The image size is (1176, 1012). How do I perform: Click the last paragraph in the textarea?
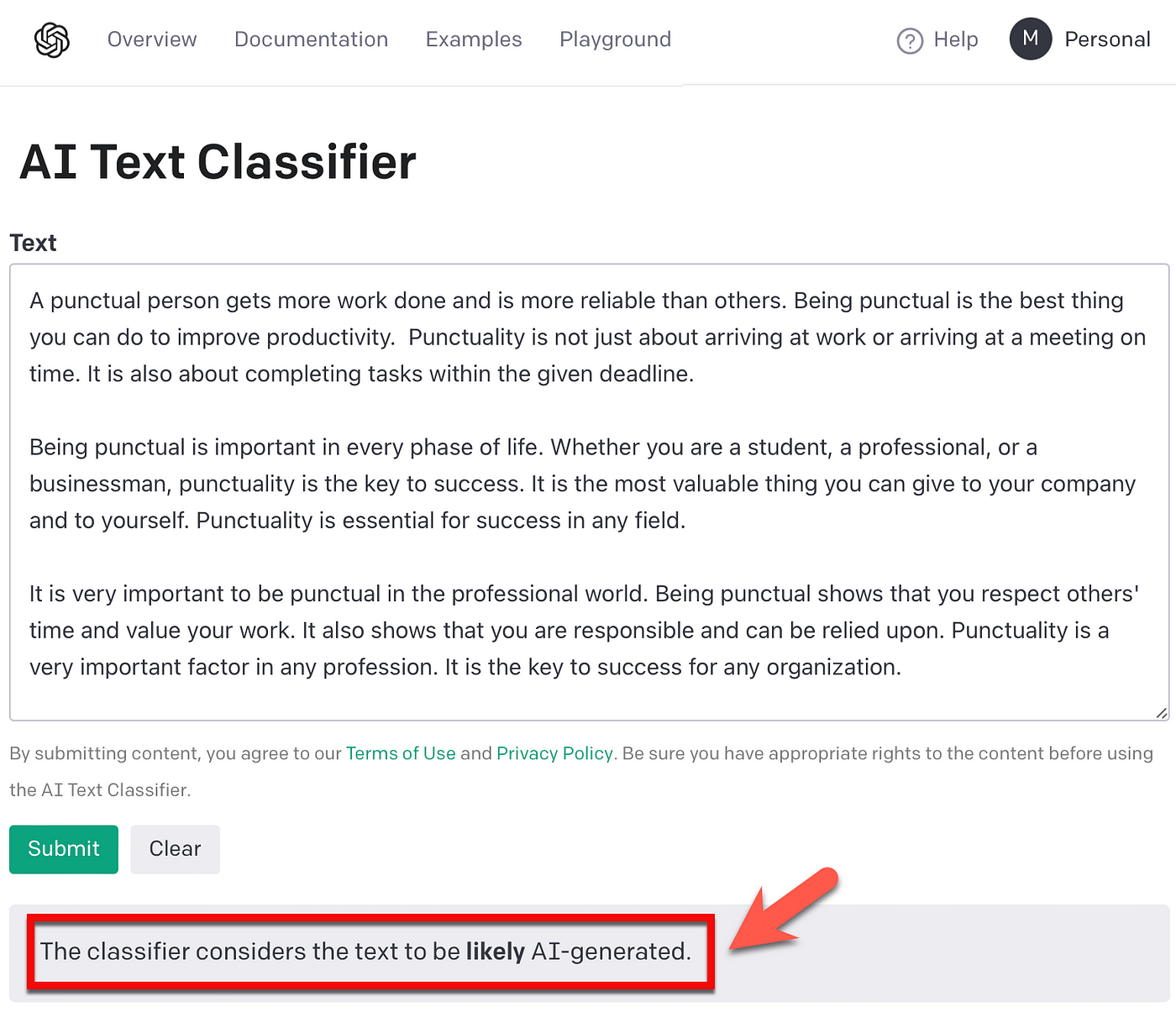(x=584, y=630)
